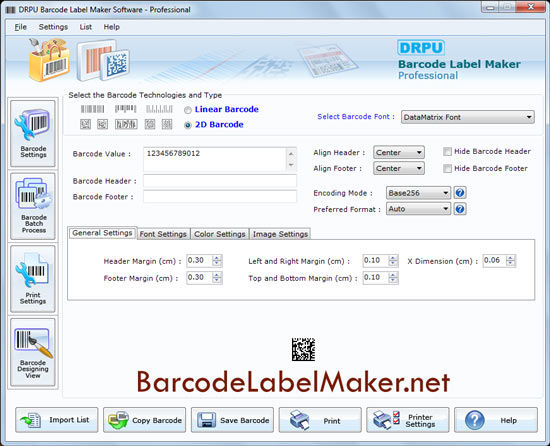Open Printer Settings button
The image size is (550, 446).
(x=408, y=420)
